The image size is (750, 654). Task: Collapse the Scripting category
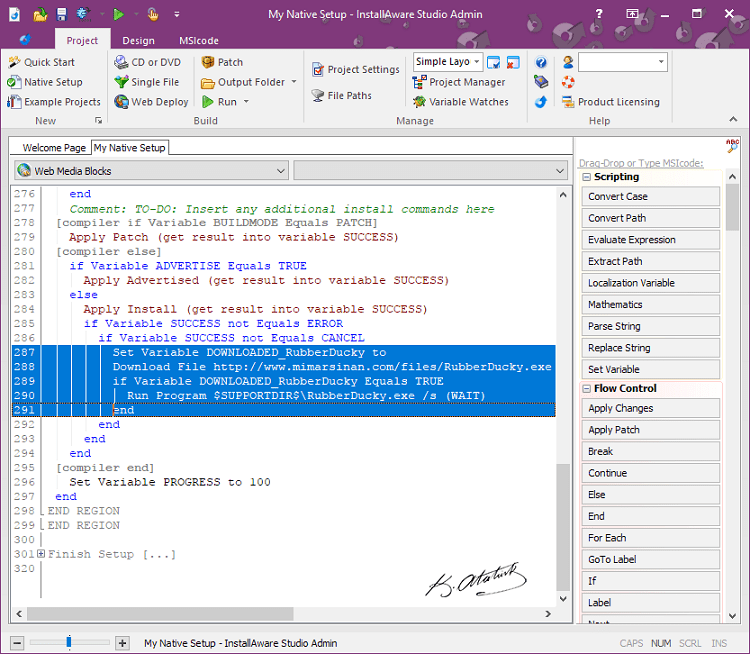click(586, 177)
